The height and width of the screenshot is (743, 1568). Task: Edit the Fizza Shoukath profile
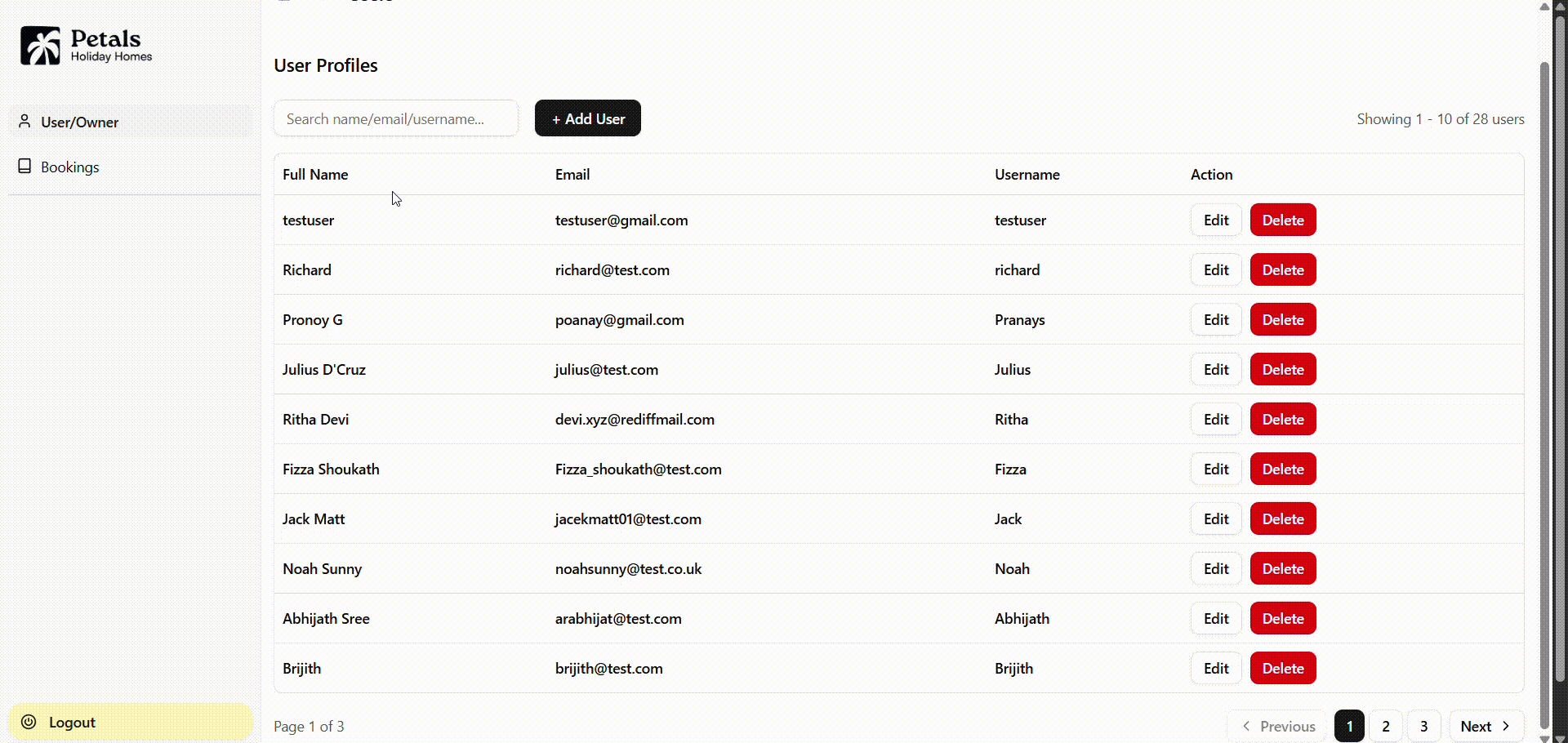(1215, 469)
